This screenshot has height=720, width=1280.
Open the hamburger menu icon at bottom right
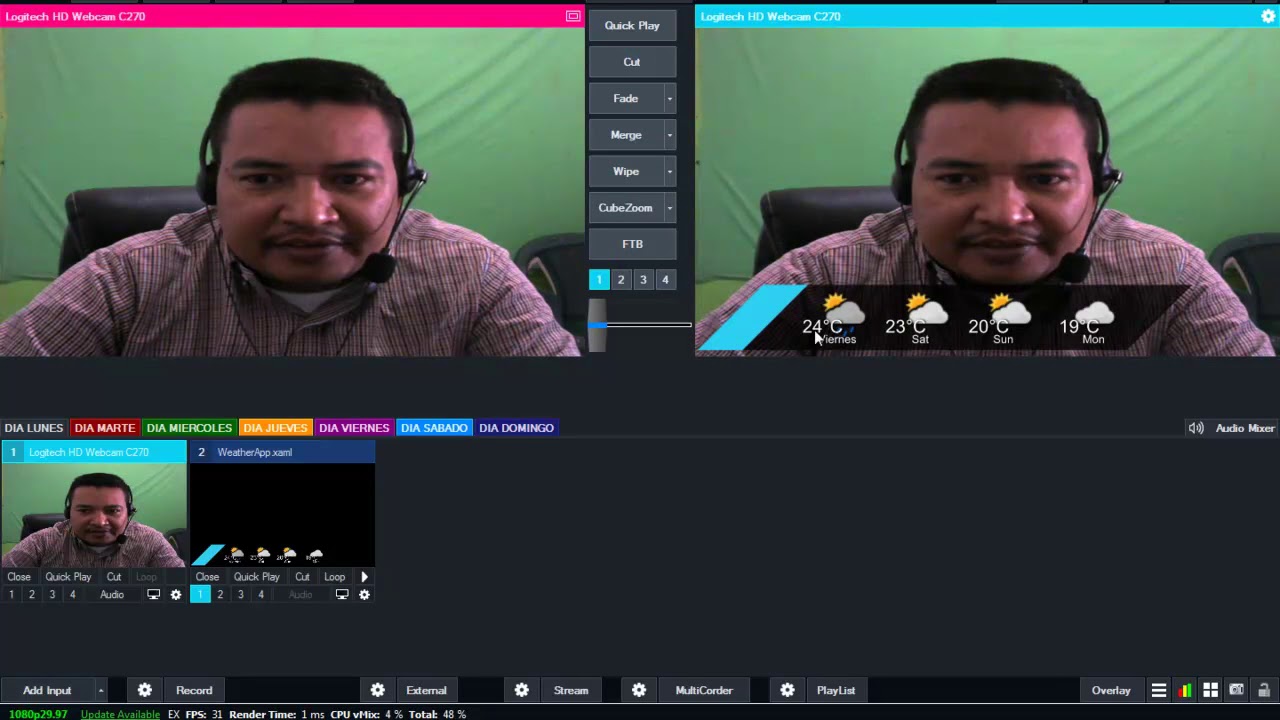coord(1159,690)
